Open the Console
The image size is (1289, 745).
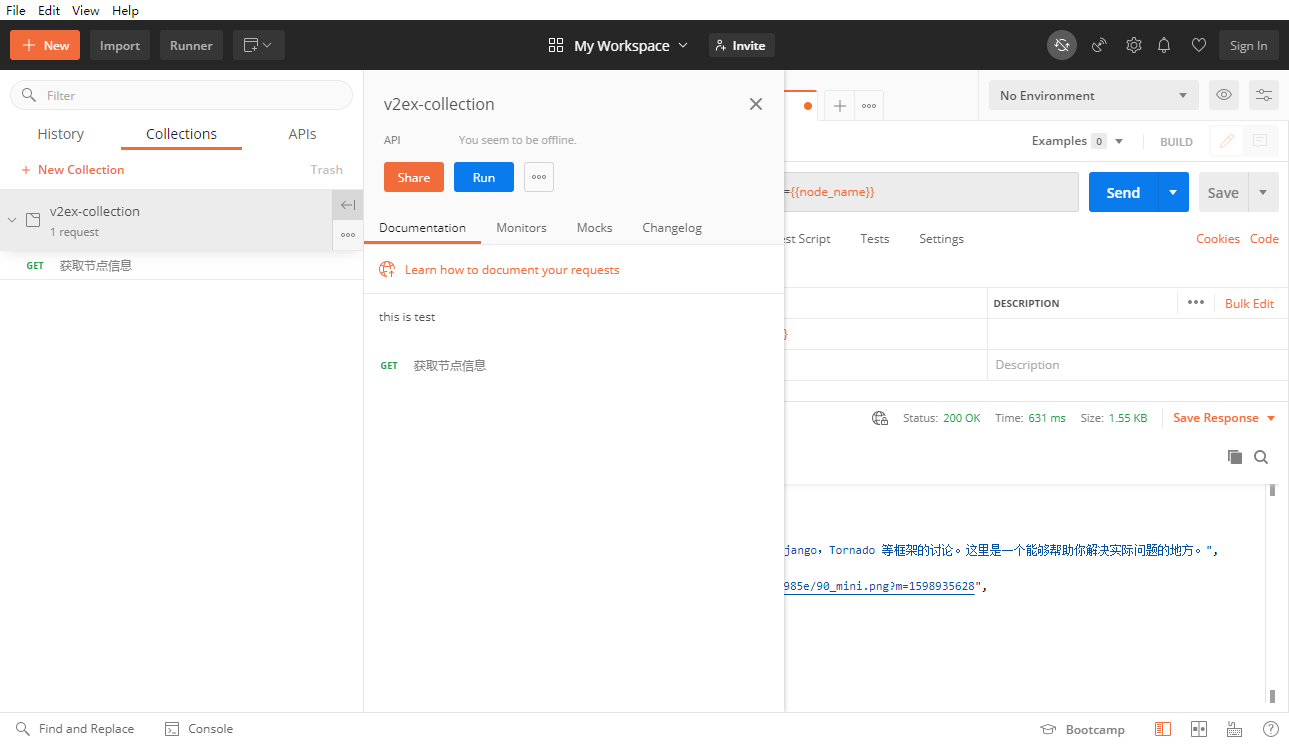[x=198, y=729]
